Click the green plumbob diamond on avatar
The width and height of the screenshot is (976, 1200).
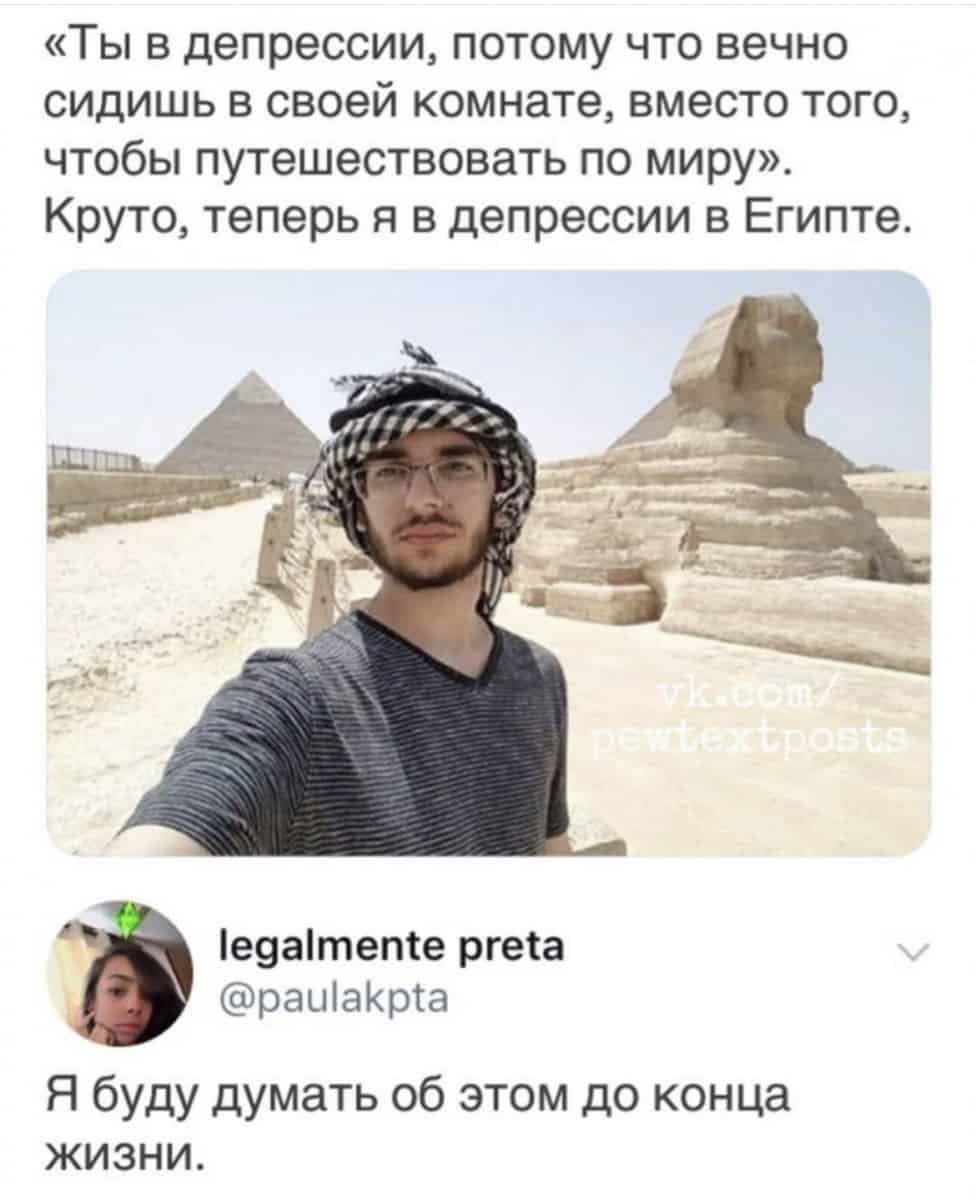coord(129,920)
